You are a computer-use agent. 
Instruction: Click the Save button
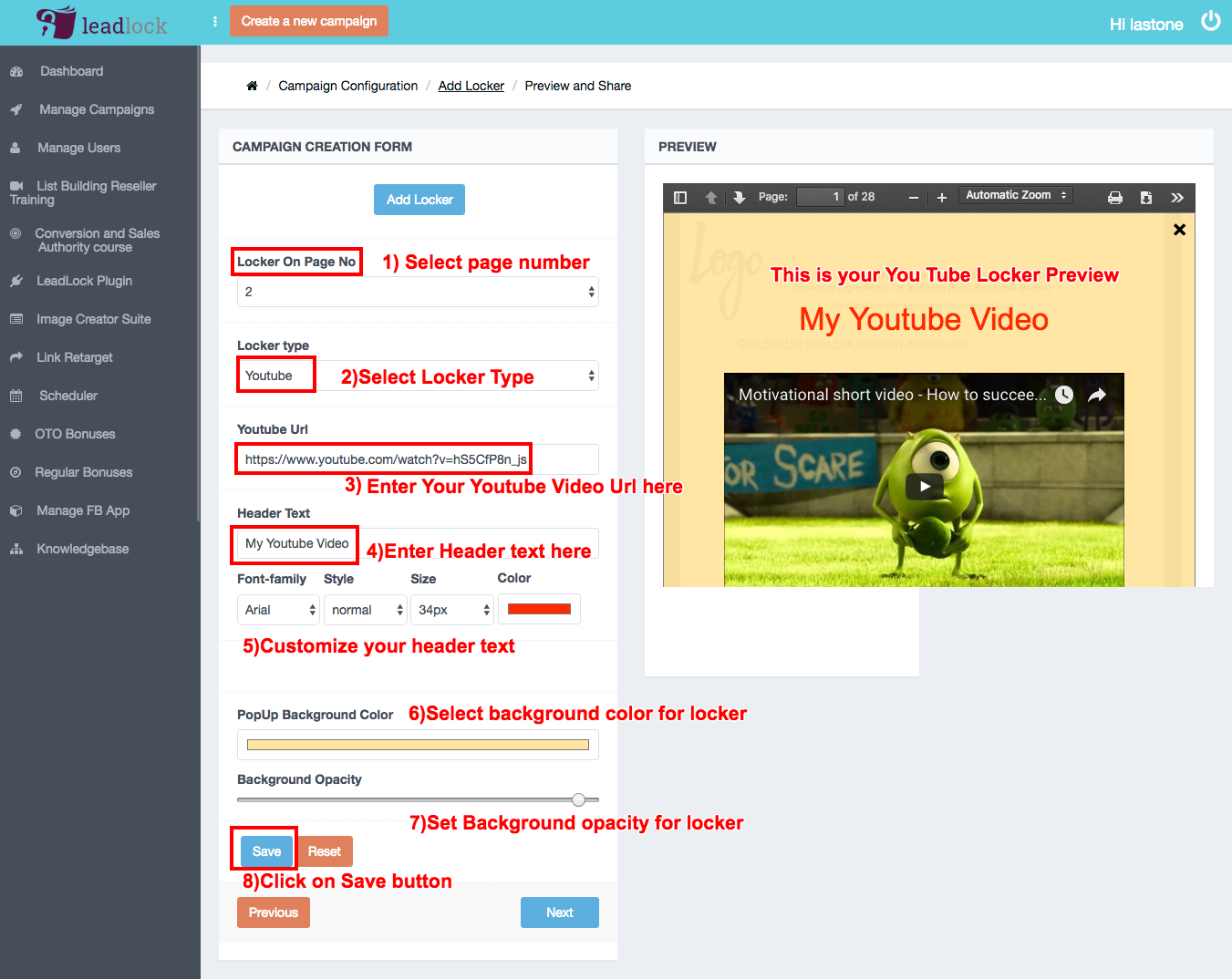(x=266, y=851)
